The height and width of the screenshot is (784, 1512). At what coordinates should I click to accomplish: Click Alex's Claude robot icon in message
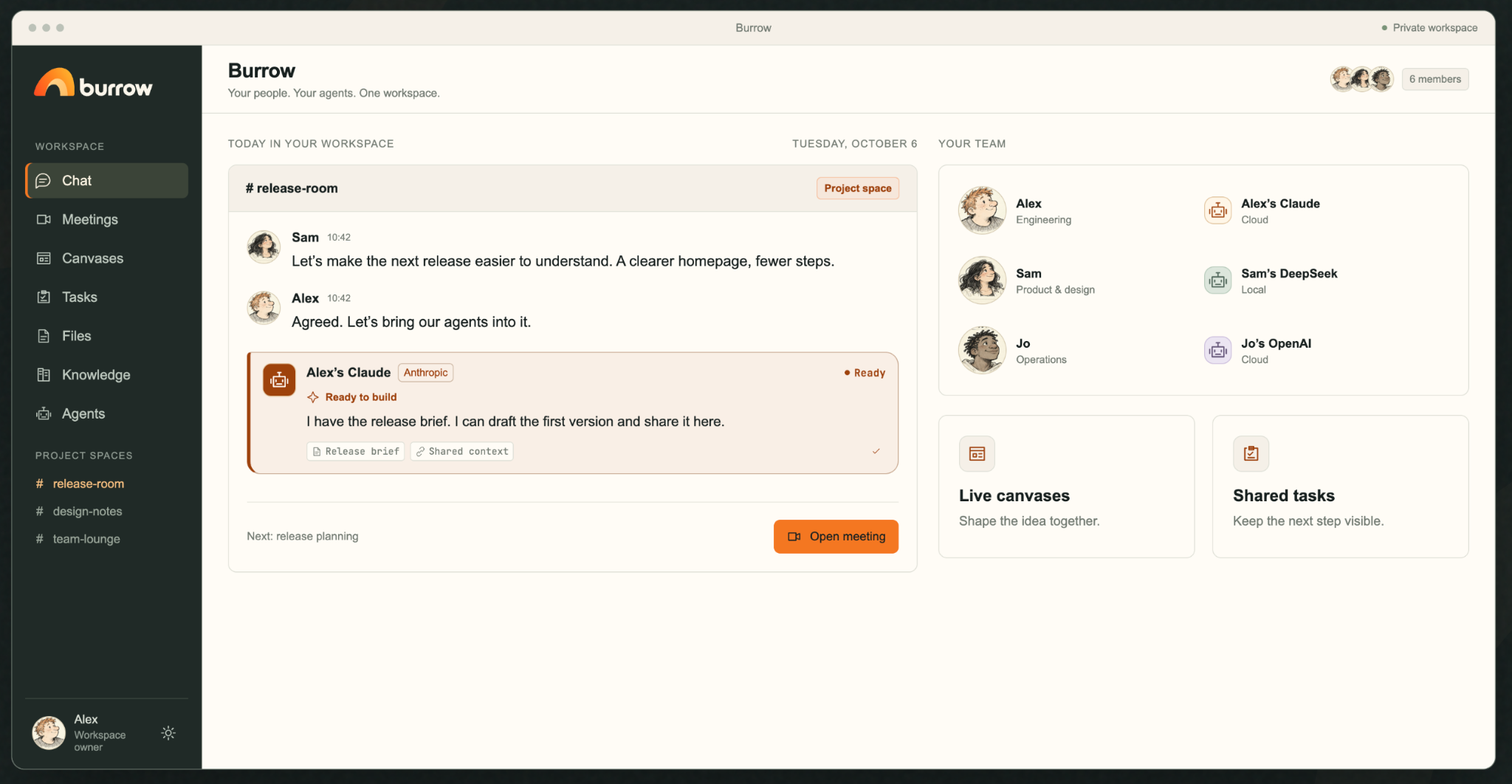(x=279, y=380)
